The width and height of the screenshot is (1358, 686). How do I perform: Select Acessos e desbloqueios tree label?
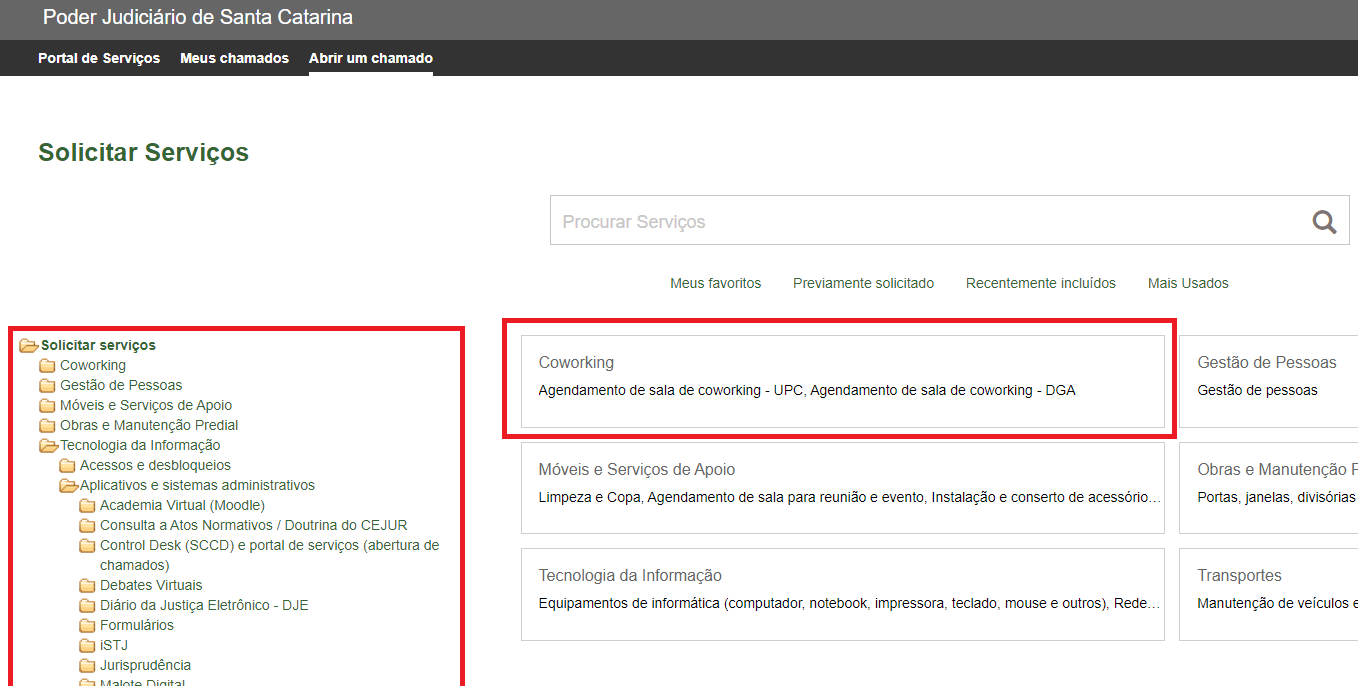[x=155, y=465]
